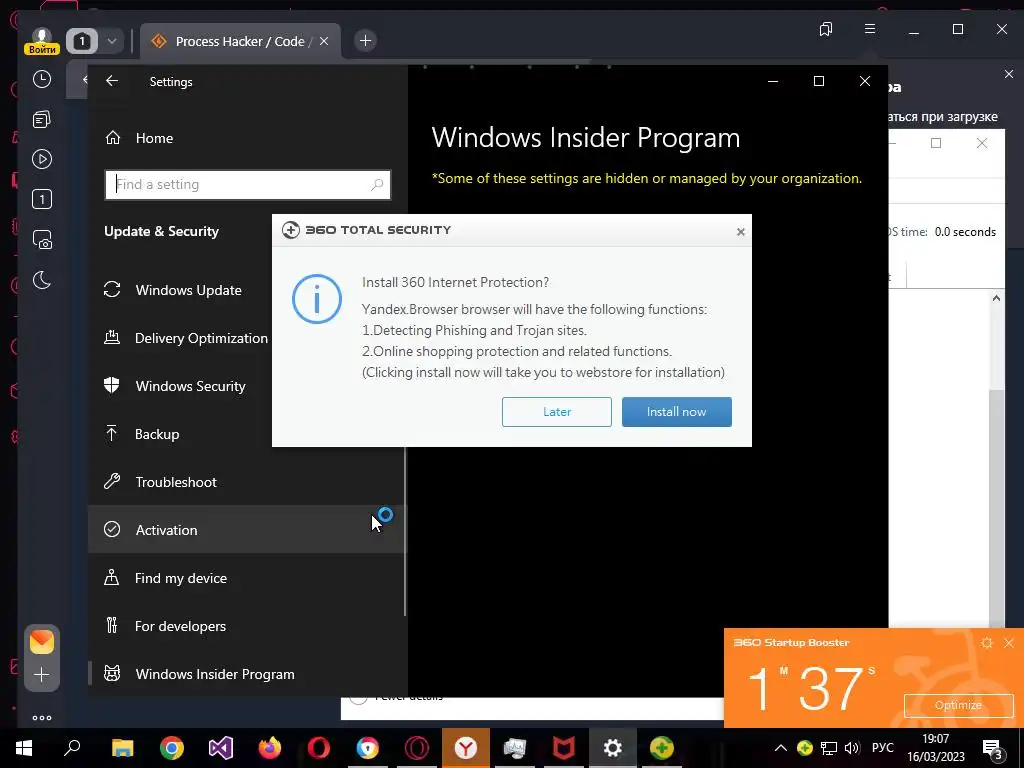Viewport: 1024px width, 768px height.
Task: Select Activation in Settings sidebar
Action: (x=246, y=530)
